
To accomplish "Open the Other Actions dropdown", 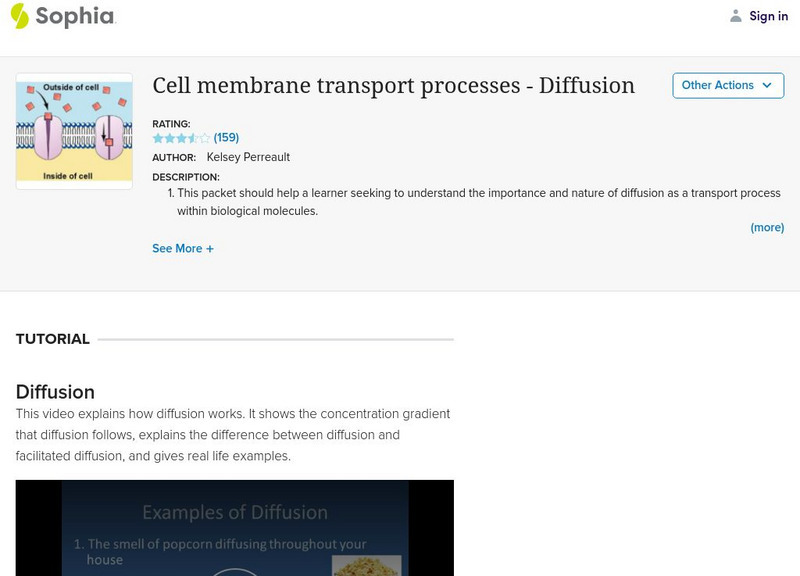I will pyautogui.click(x=729, y=86).
